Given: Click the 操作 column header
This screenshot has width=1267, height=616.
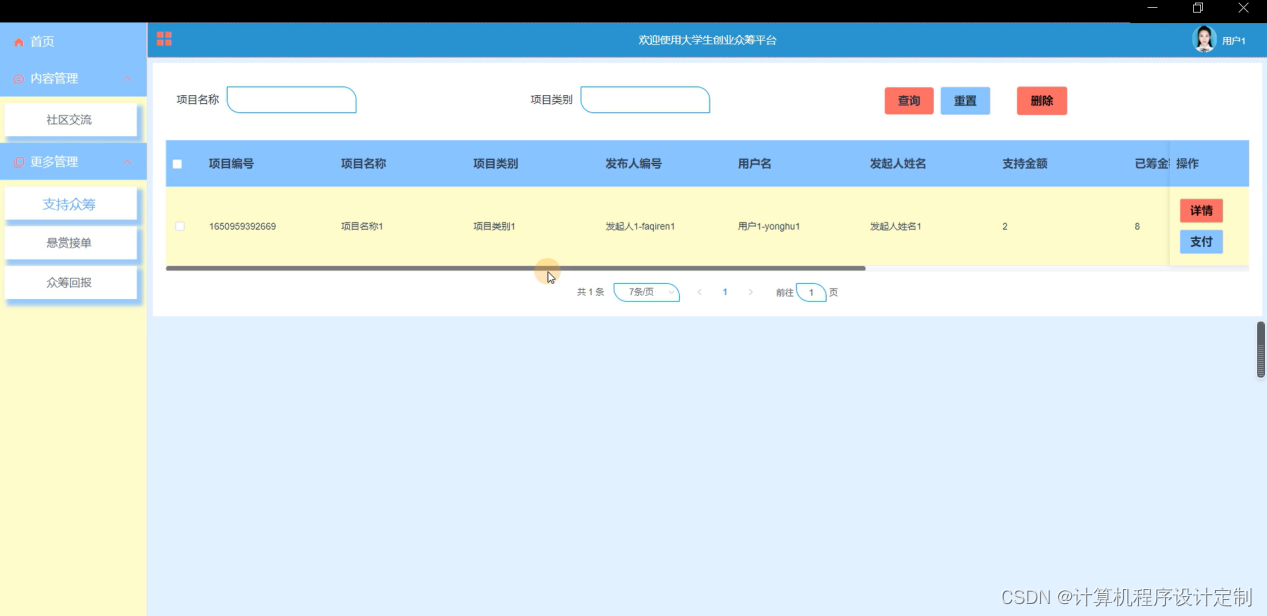Looking at the screenshot, I should coord(1187,164).
